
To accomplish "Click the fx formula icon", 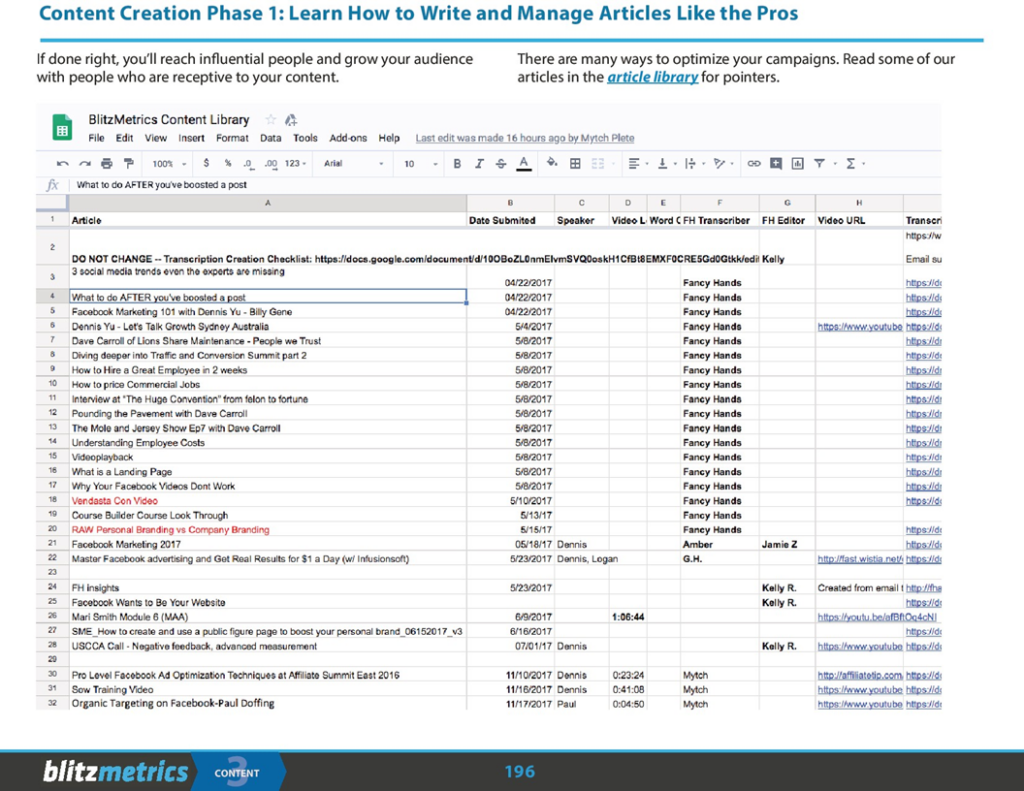I will [53, 185].
